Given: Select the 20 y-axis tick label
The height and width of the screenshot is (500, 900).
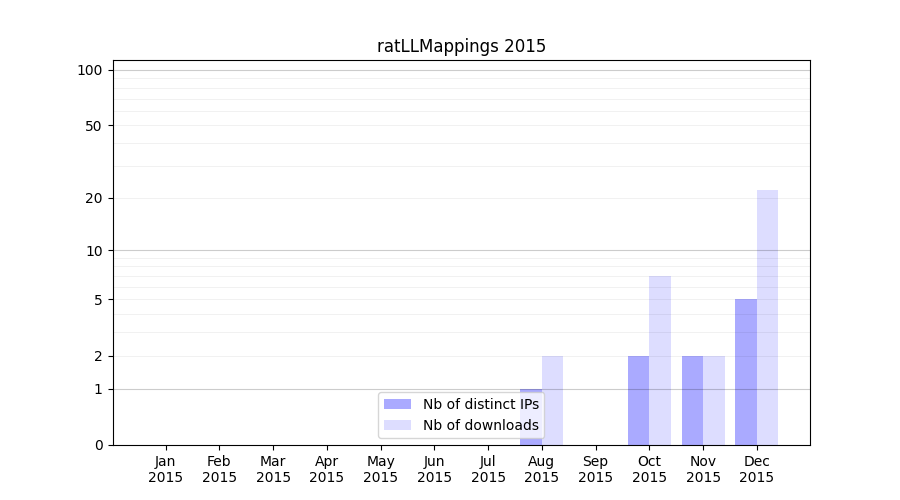Looking at the screenshot, I should click(94, 198).
